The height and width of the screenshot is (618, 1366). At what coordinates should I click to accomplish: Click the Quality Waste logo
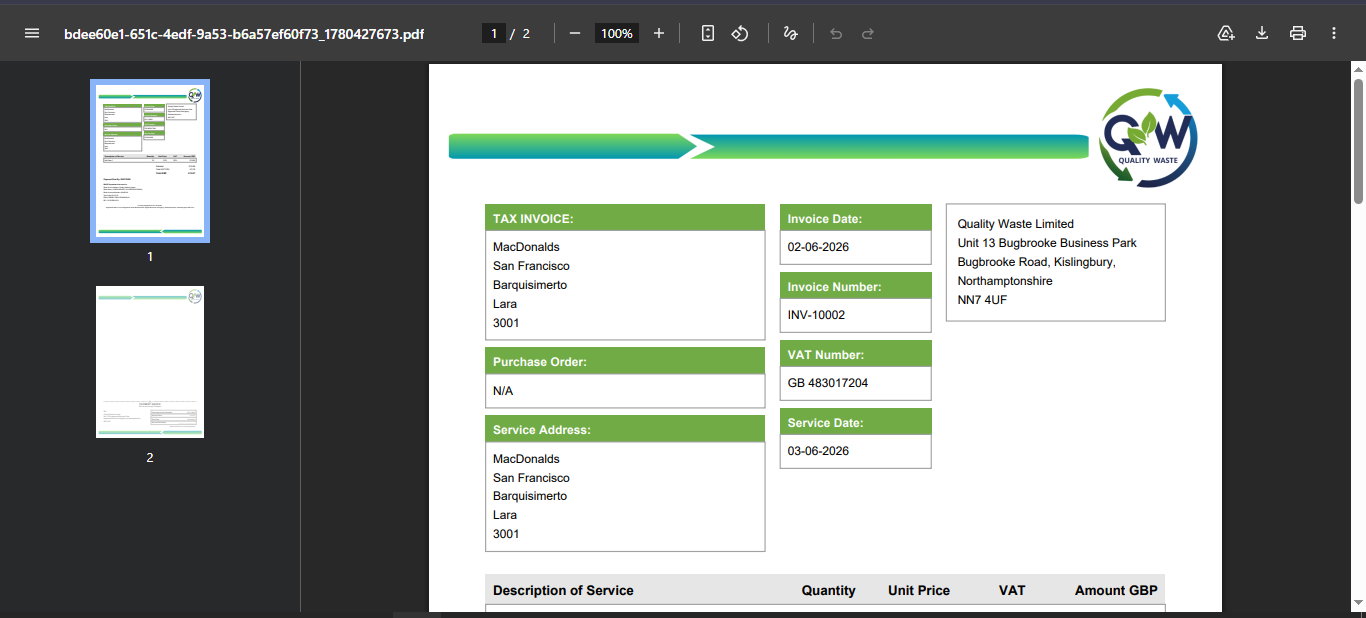1148,138
